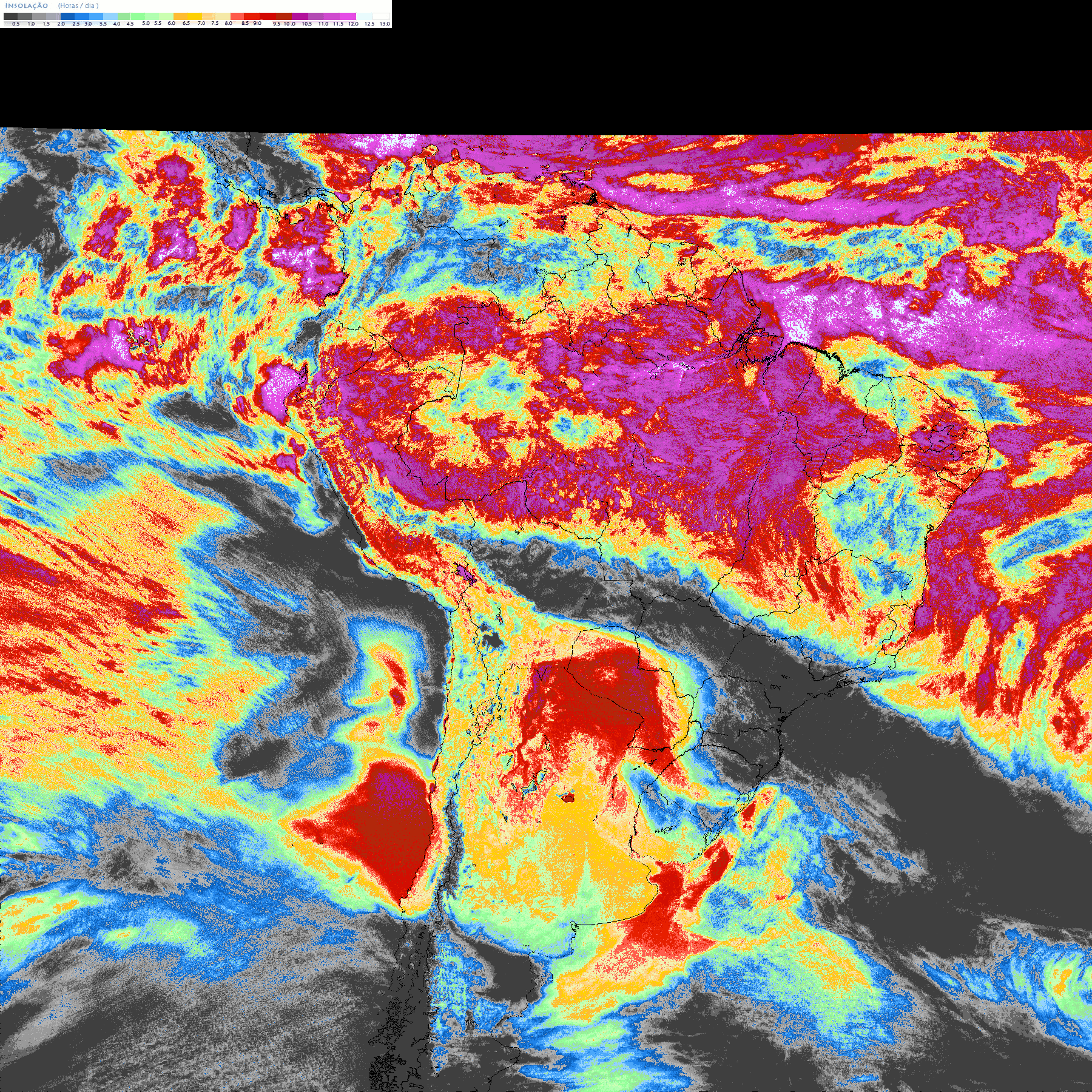Click the '4.5' legend value
The width and height of the screenshot is (1092, 1092).
point(130,24)
